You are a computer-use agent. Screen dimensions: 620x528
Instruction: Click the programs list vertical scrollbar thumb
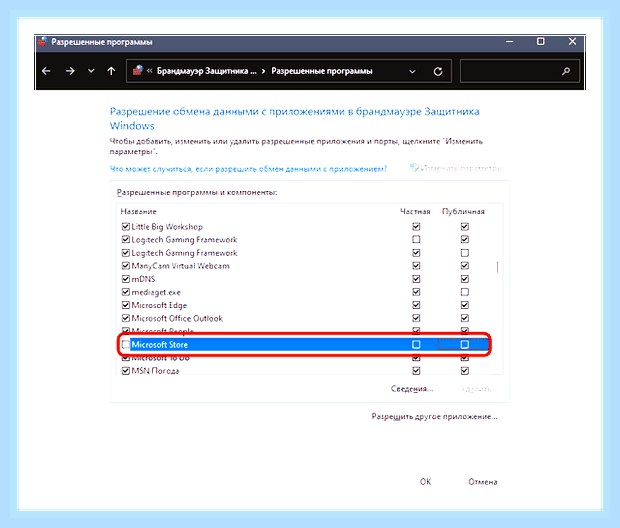(x=497, y=267)
